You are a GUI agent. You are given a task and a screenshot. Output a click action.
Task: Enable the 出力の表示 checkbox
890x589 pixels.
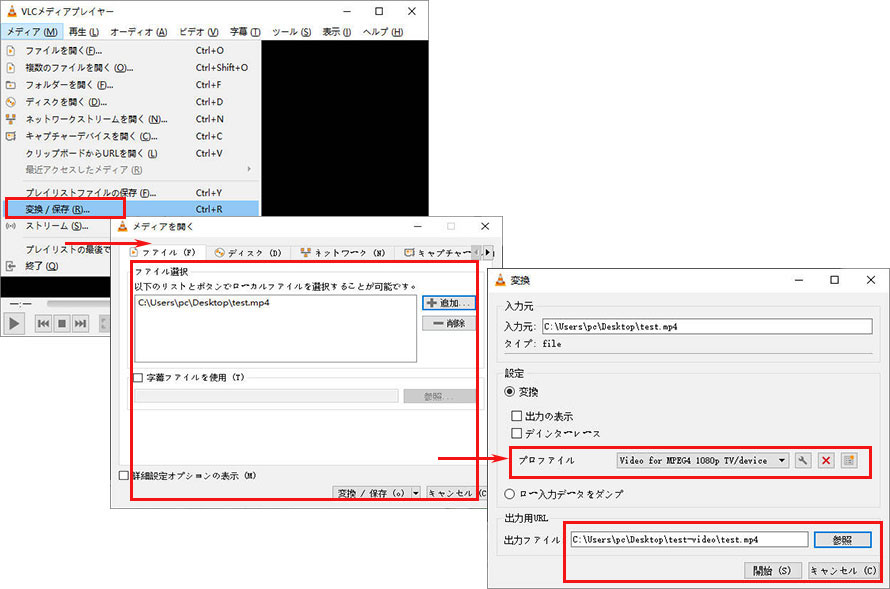517,416
